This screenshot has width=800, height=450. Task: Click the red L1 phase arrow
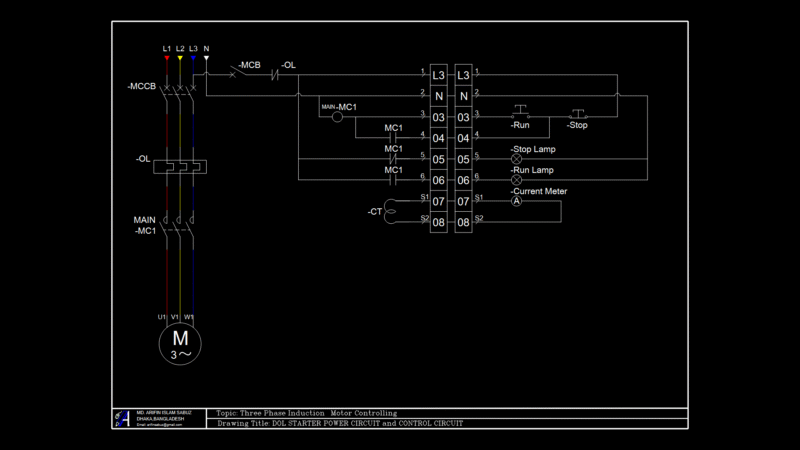click(x=167, y=58)
